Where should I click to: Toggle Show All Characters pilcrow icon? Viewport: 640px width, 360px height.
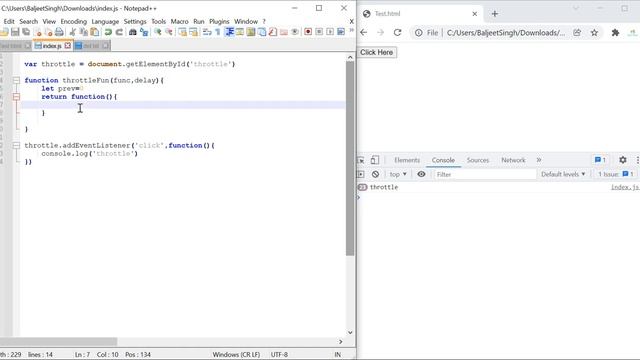218,32
